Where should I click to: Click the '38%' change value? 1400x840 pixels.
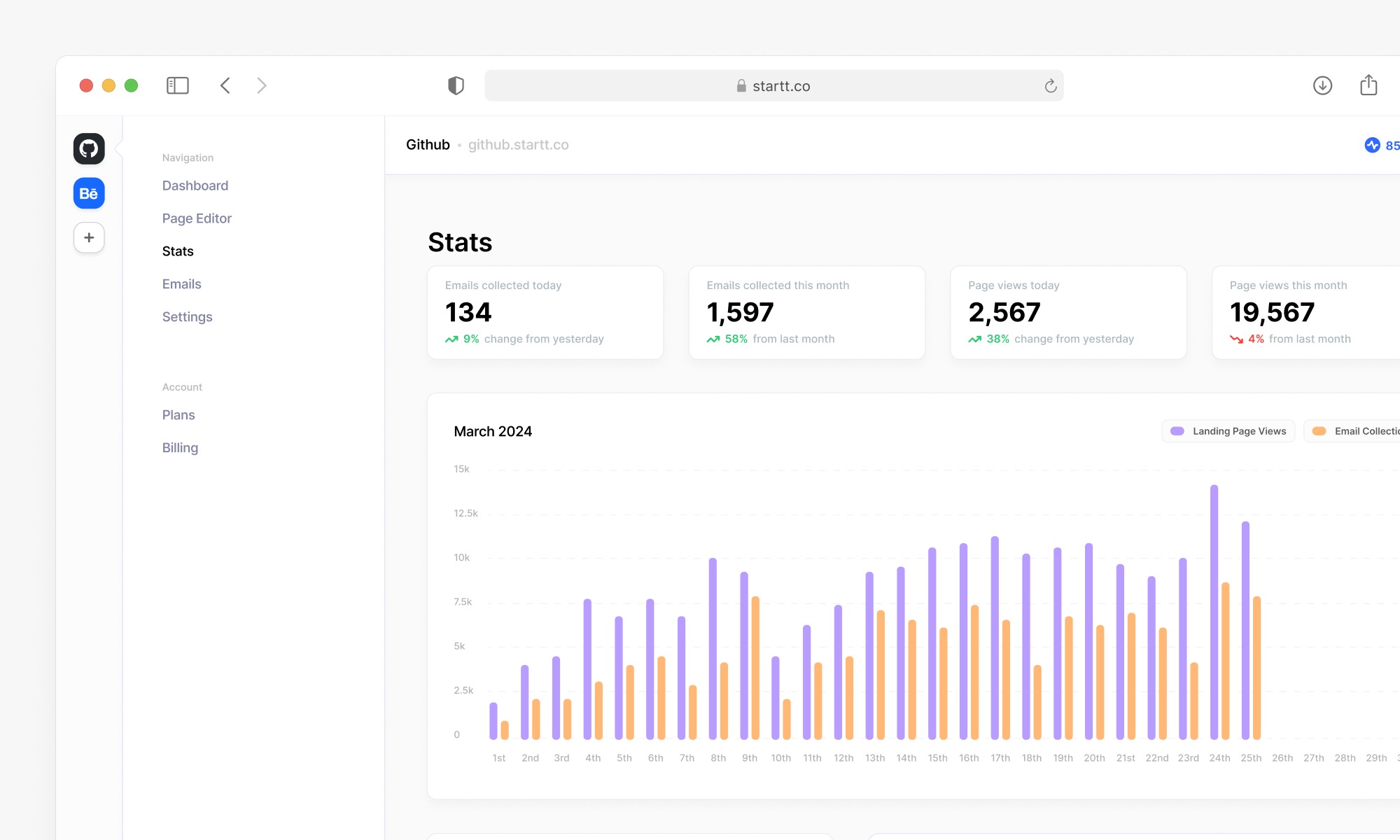pyautogui.click(x=998, y=339)
